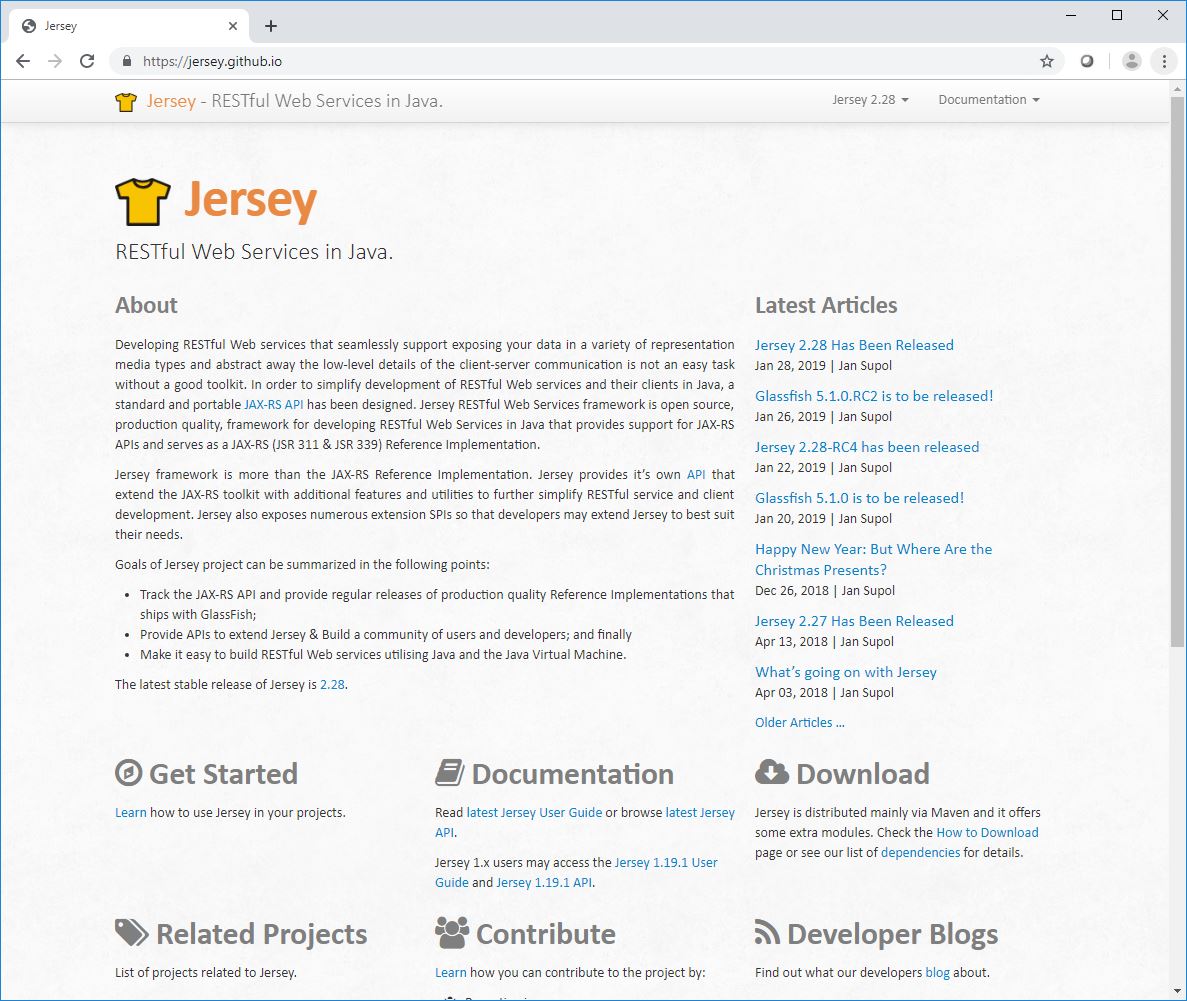Screen dimensions: 1187x1001
Task: Click the scrollbar up arrow
Action: click(1177, 89)
